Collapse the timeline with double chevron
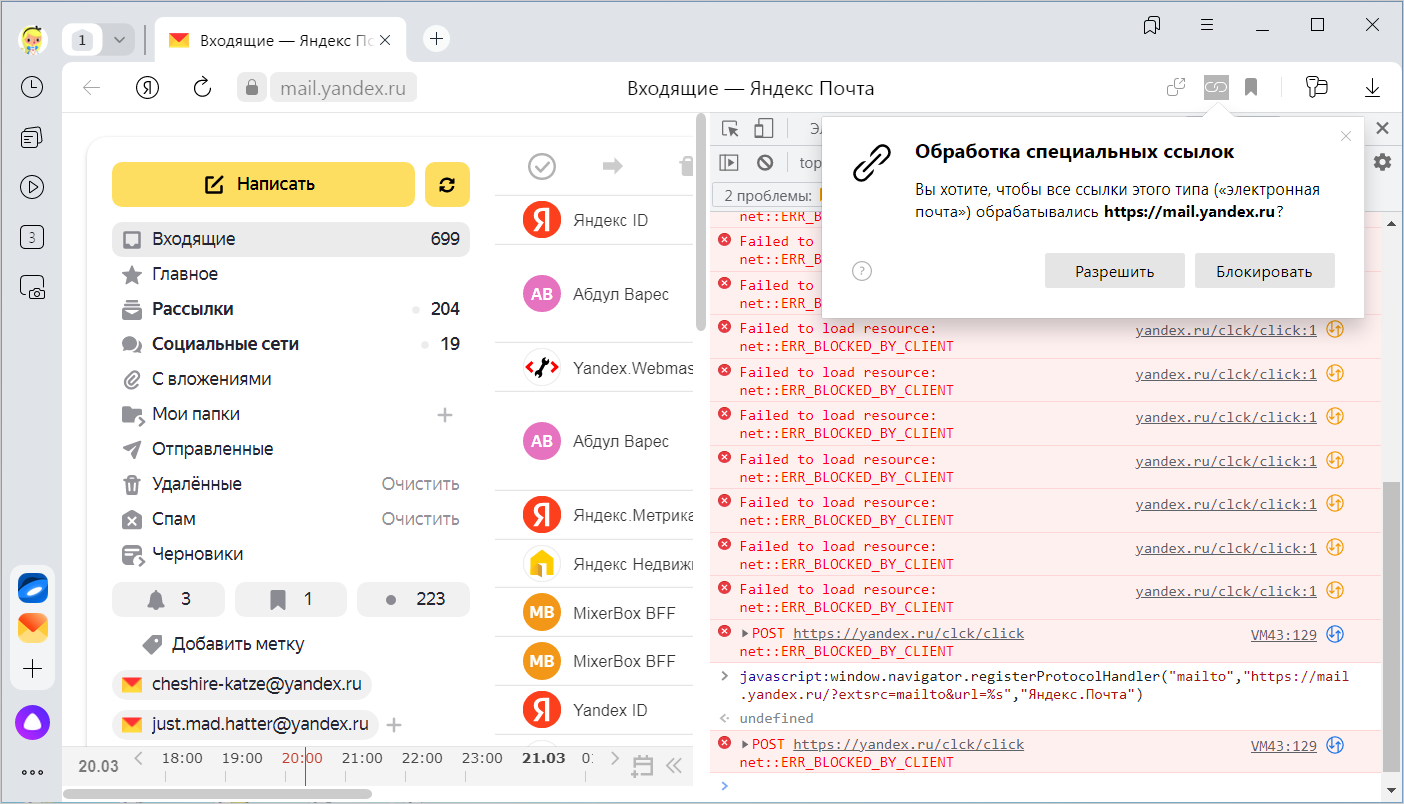1404x804 pixels. click(674, 766)
